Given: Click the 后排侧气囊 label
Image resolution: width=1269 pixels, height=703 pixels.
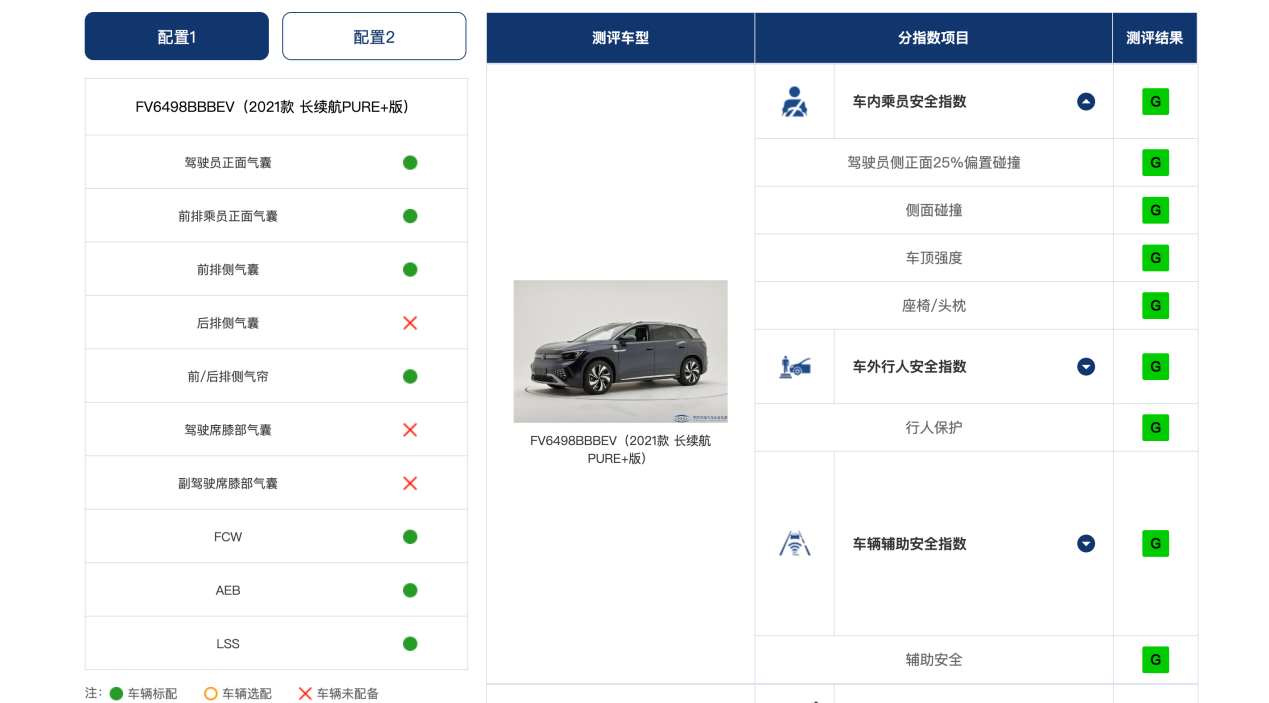Looking at the screenshot, I should (x=228, y=323).
